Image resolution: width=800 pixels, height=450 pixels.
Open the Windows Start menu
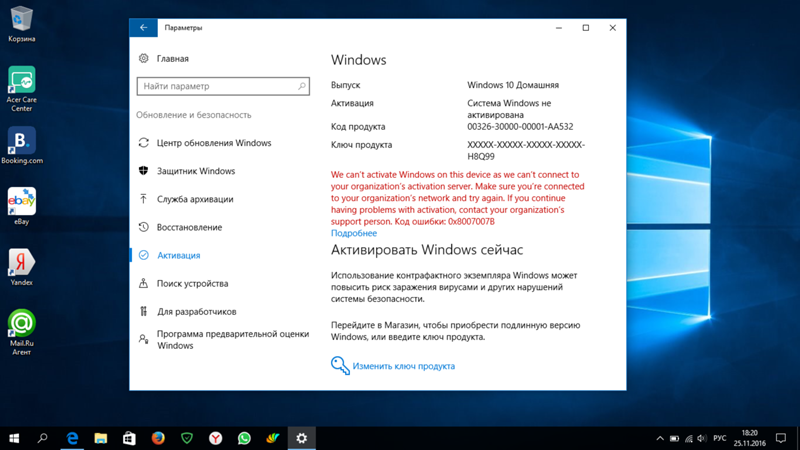pos(14,438)
